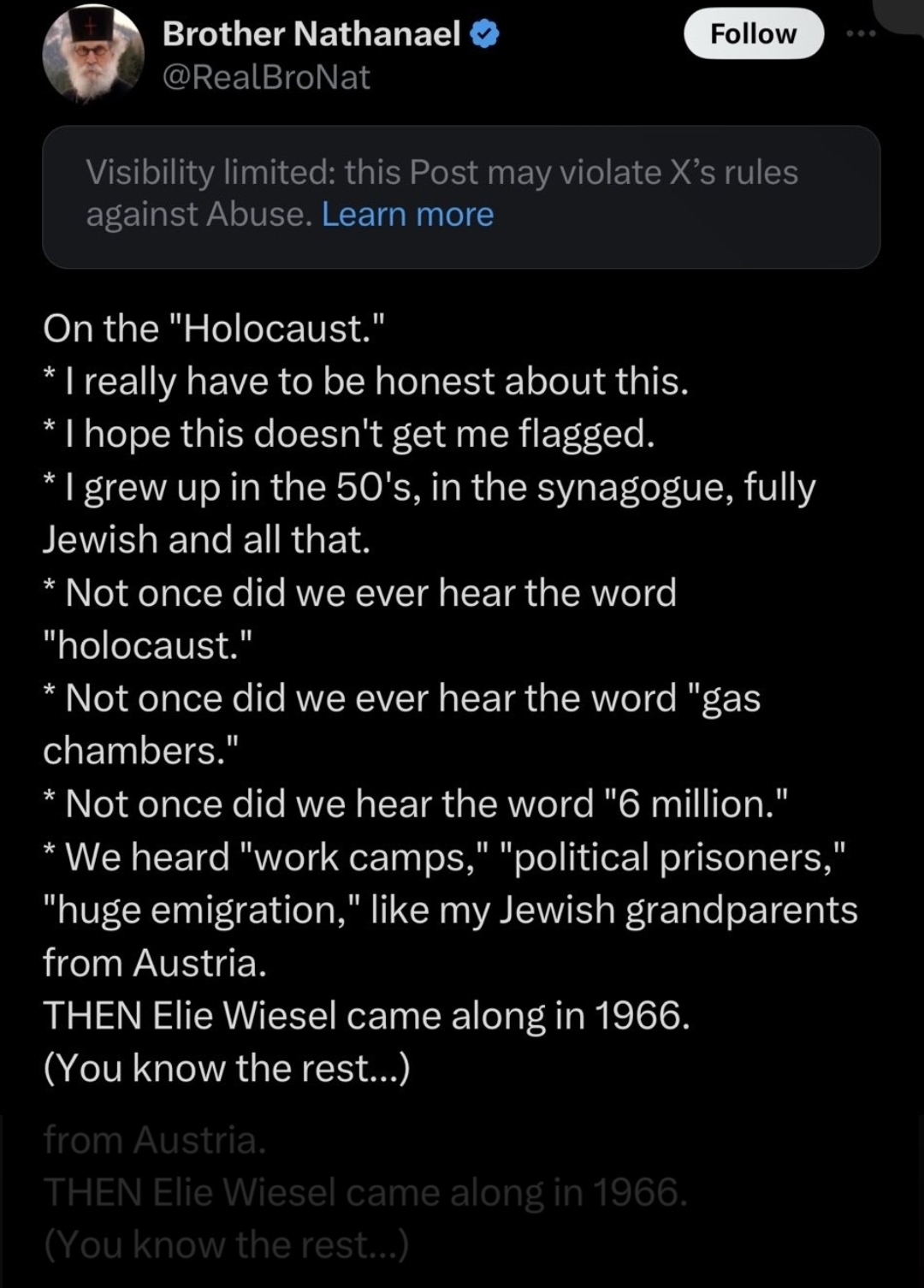The height and width of the screenshot is (1288, 924).
Task: Click the bright '(You know the rest...)' line
Action: (x=227, y=1069)
